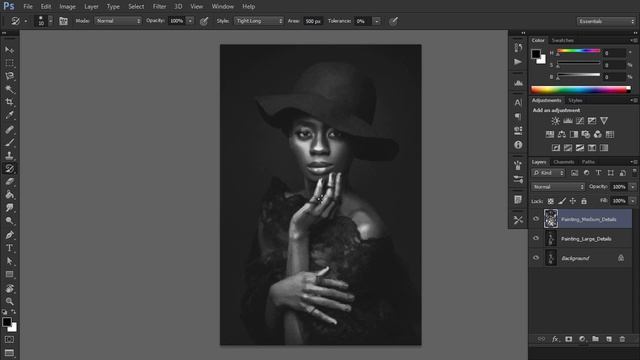
Task: Hide the Painting_Large_Details layer
Action: pyautogui.click(x=536, y=238)
